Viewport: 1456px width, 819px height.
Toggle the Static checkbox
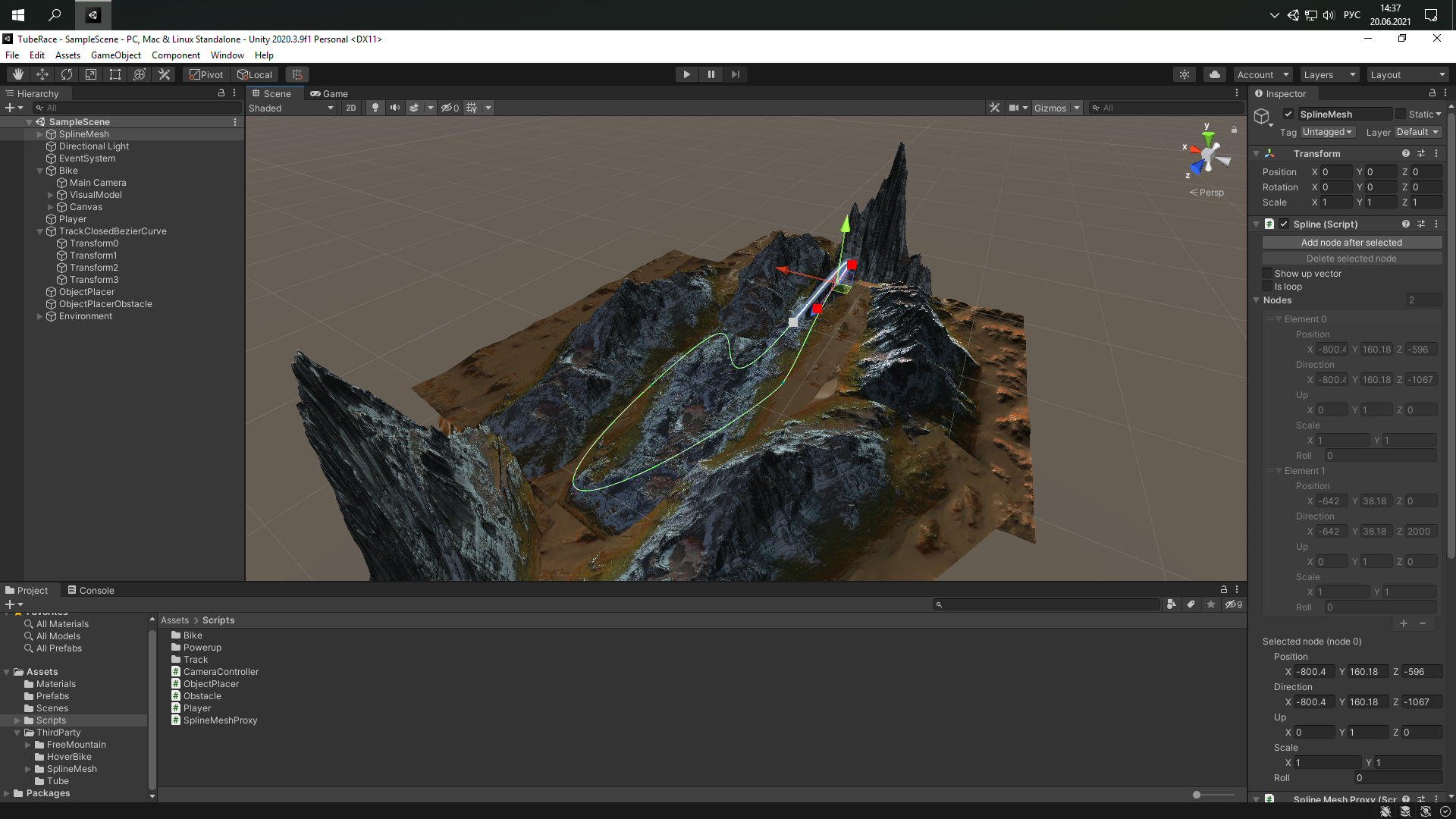coord(1401,115)
